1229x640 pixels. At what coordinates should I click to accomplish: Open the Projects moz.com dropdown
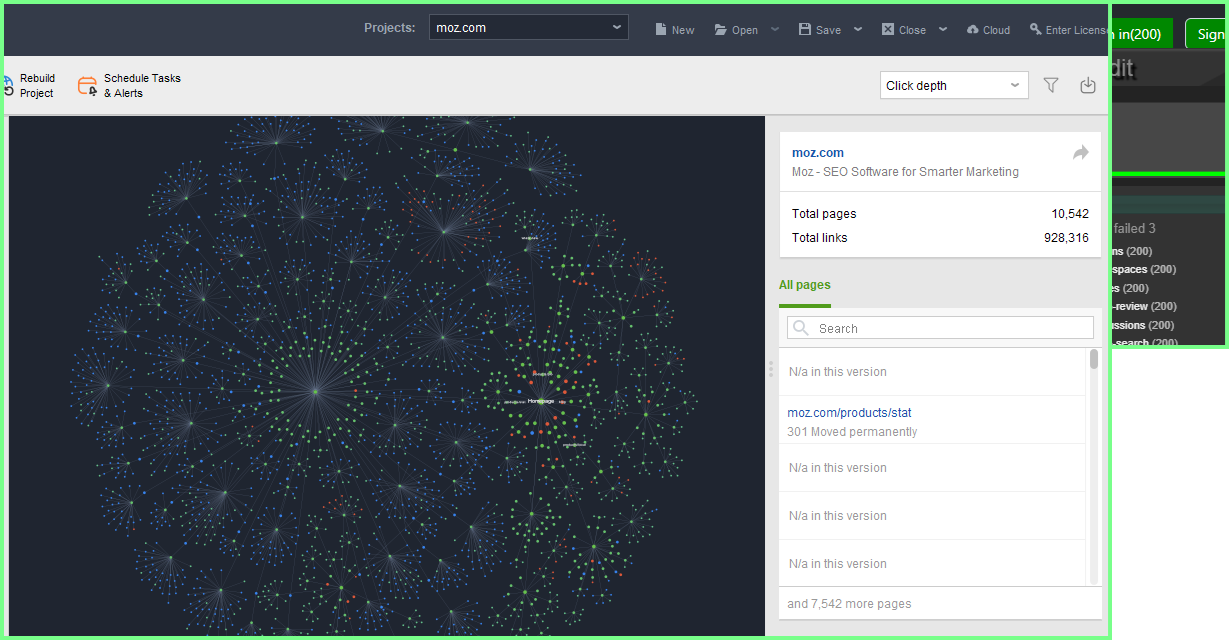pos(529,28)
